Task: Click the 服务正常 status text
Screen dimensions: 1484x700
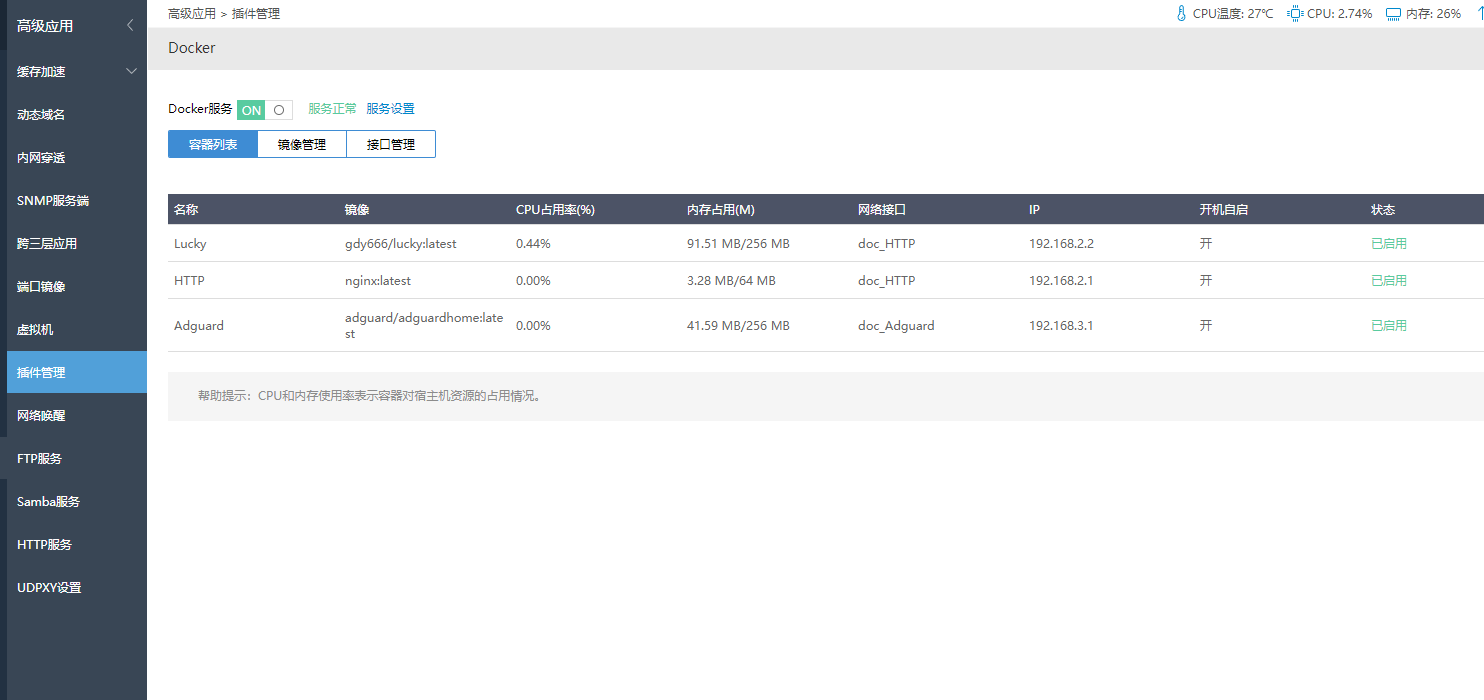Action: pos(332,109)
